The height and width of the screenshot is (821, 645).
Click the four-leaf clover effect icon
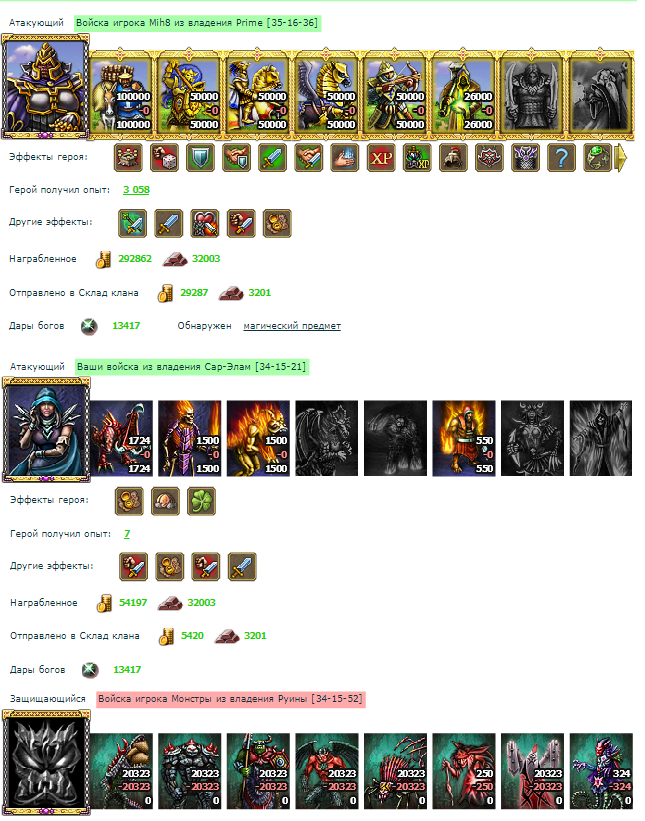(202, 501)
